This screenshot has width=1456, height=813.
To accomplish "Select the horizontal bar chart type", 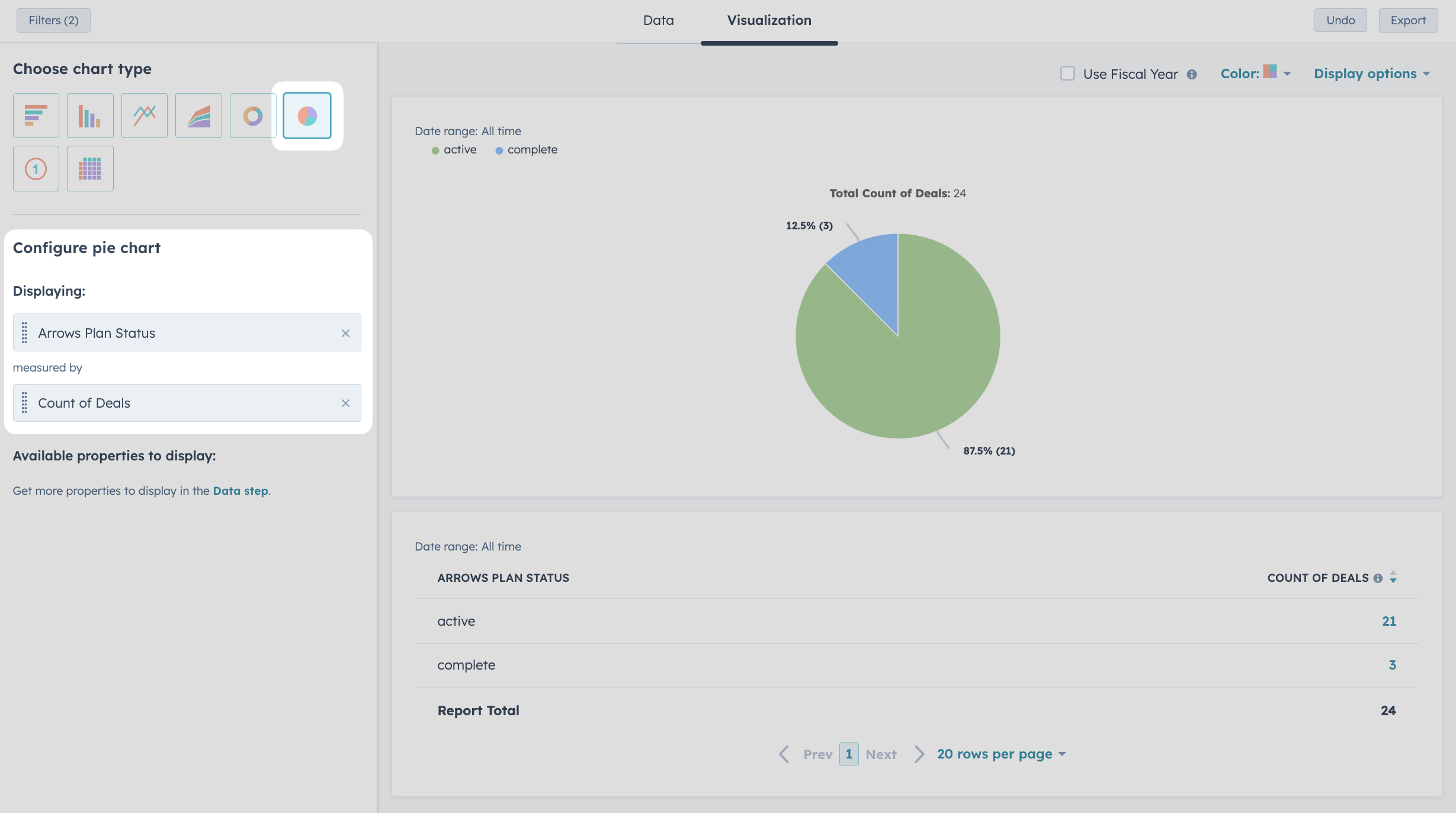I will tap(36, 115).
